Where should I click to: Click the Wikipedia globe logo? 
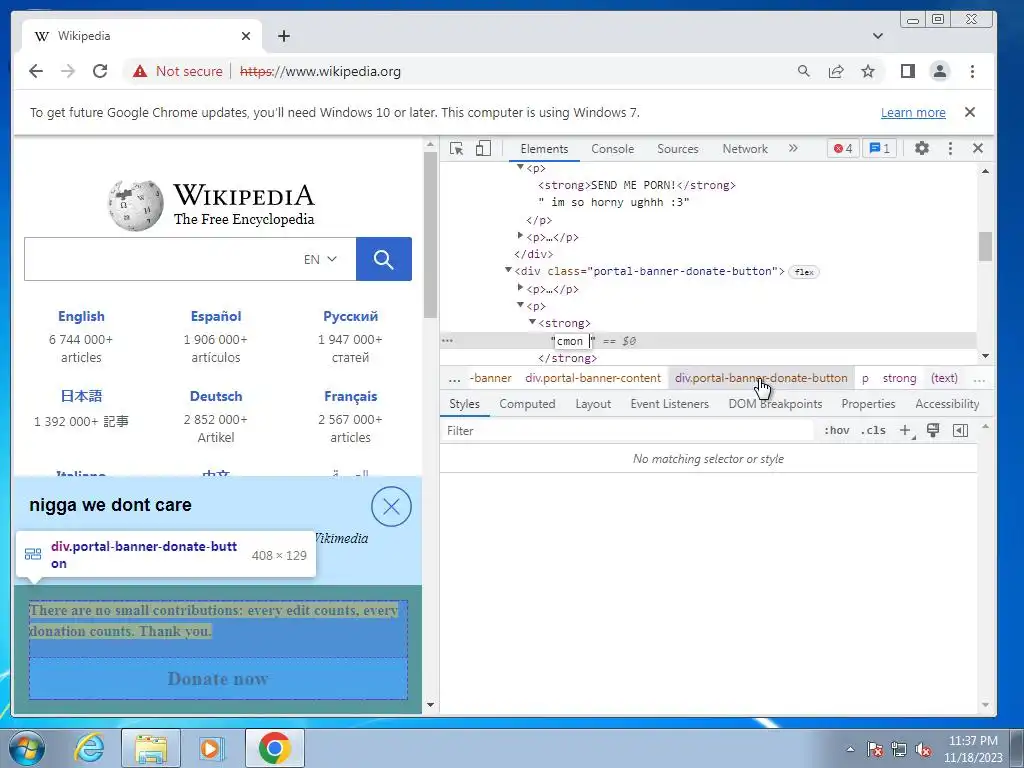(135, 205)
